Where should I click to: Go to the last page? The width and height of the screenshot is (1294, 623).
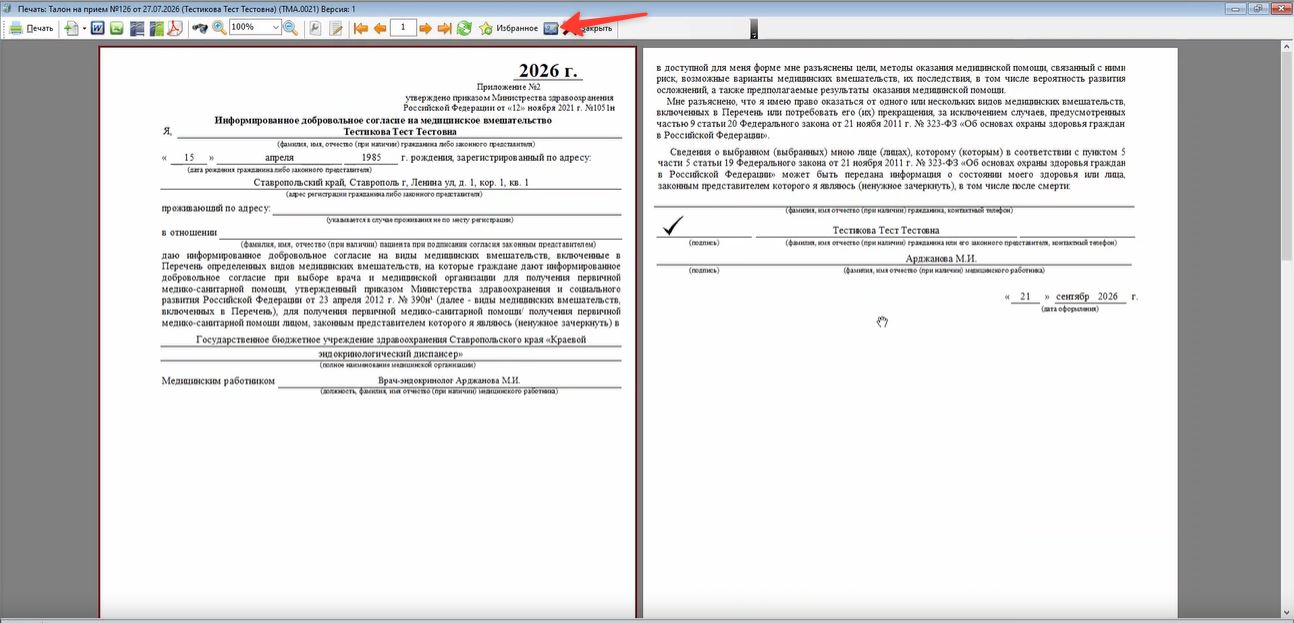(445, 28)
